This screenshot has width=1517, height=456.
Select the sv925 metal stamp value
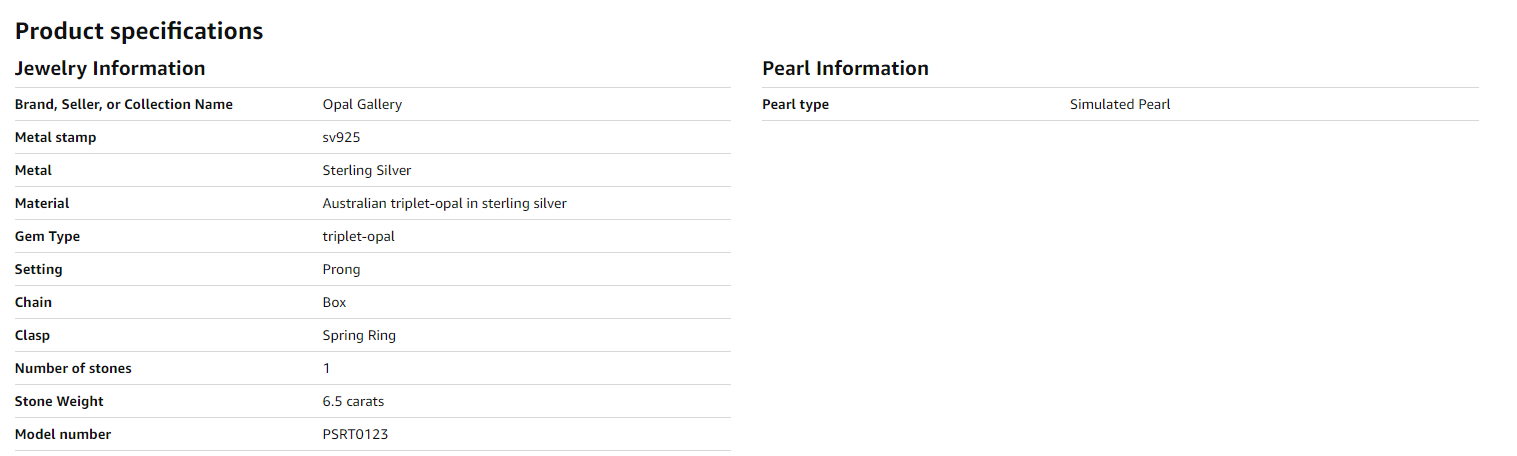point(341,137)
